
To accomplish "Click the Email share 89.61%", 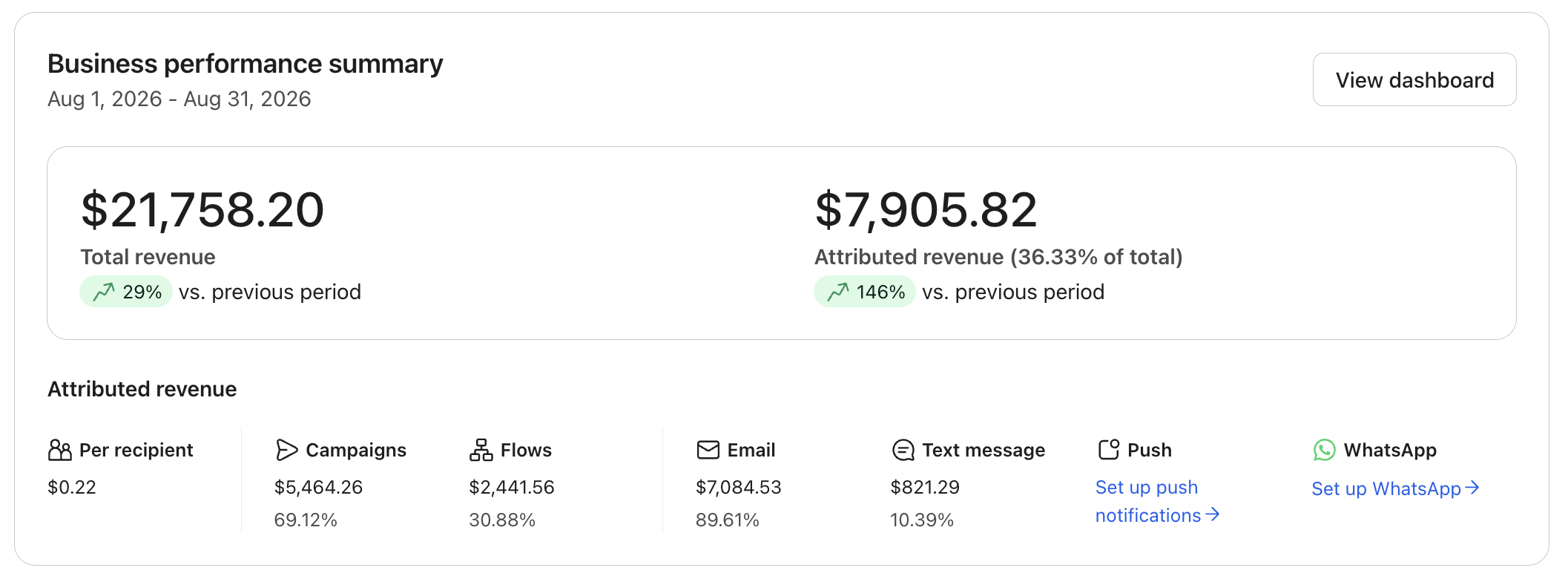I will click(x=728, y=520).
